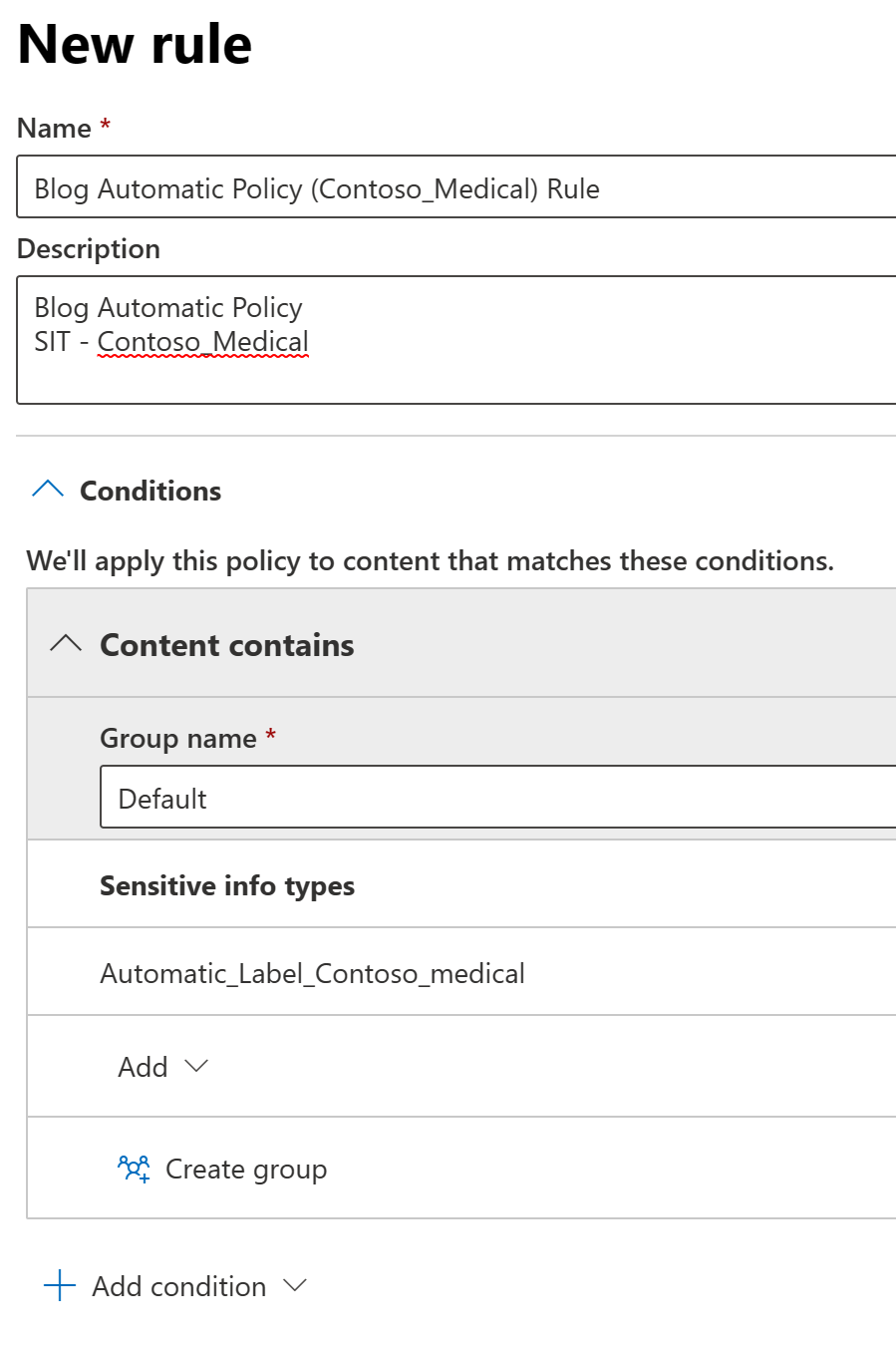This screenshot has width=896, height=1346.
Task: Click the plus icon beside Add condition
Action: click(x=60, y=1286)
